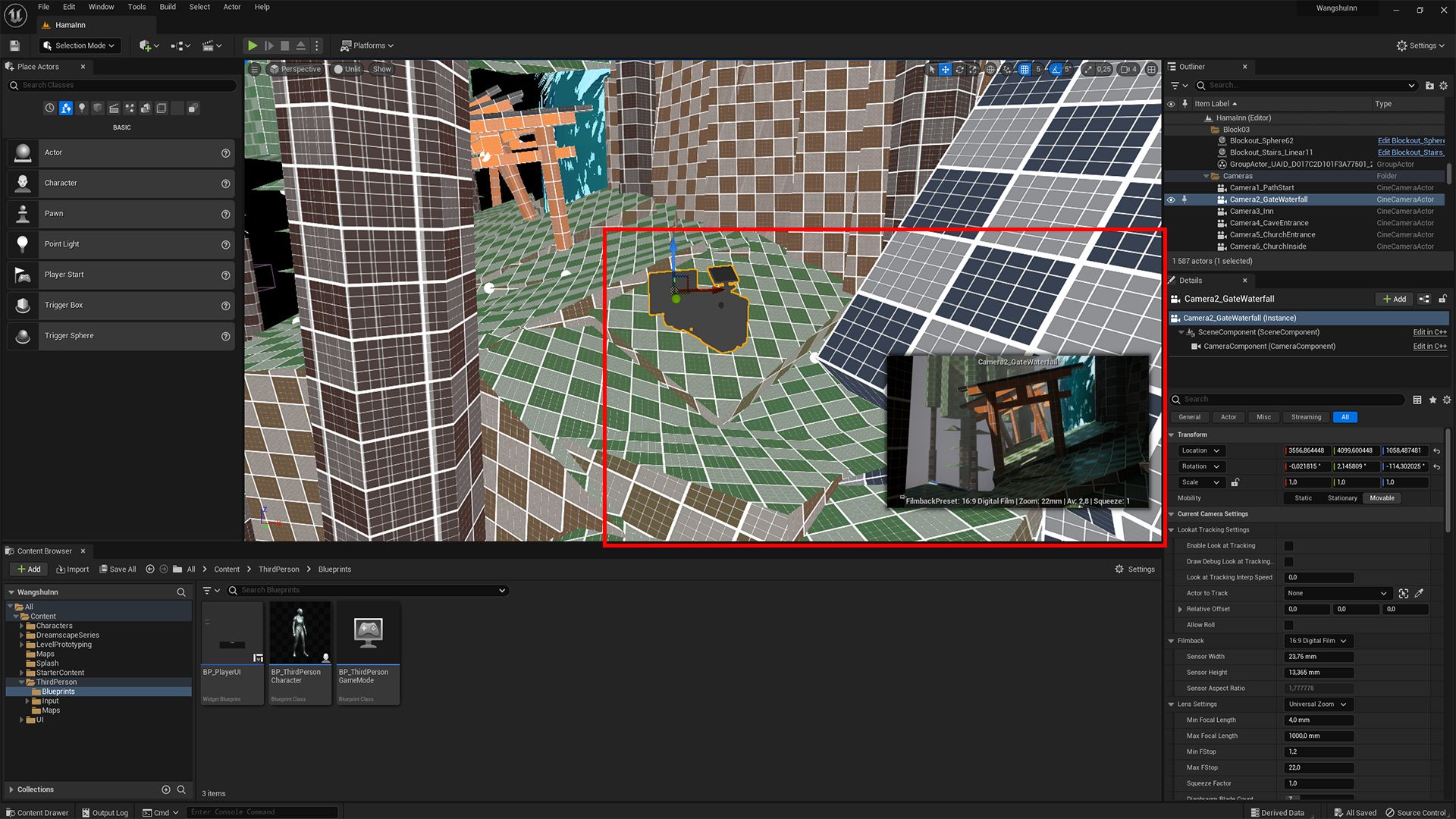Hide Camera2_GateWaterfall using eye icon
This screenshot has height=819, width=1456.
(1171, 199)
